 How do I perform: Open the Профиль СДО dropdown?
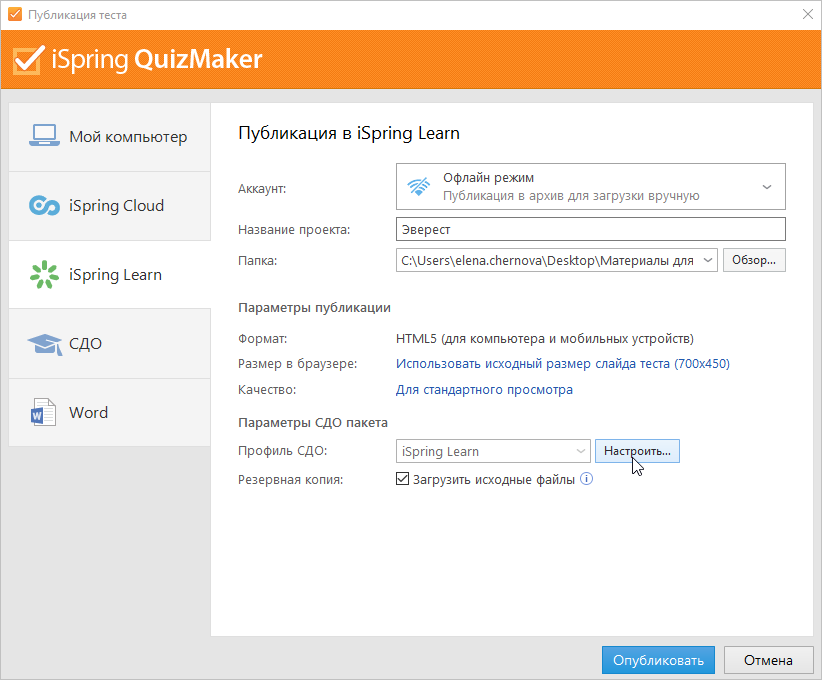pos(493,451)
